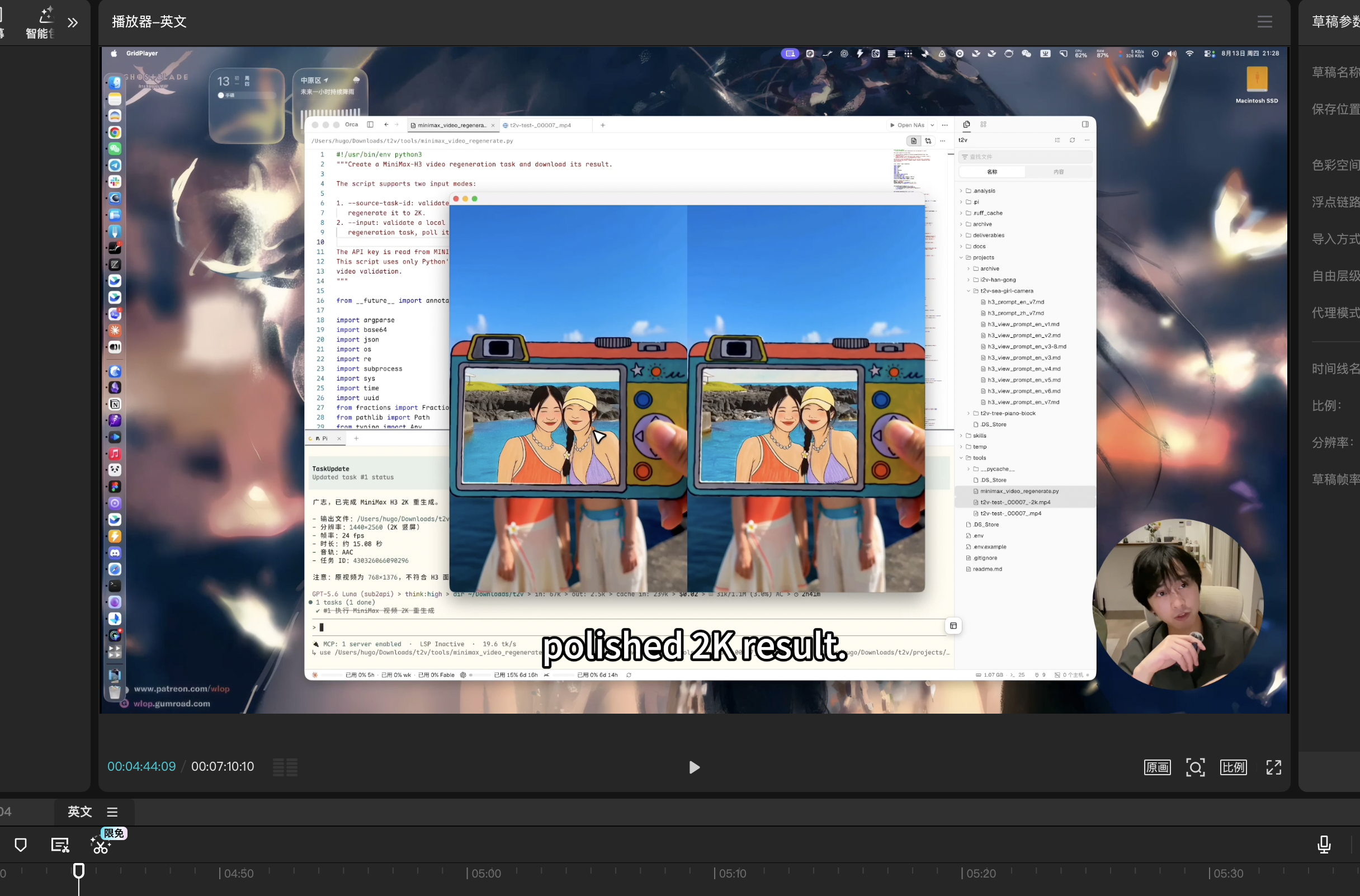The height and width of the screenshot is (896, 1360).
Task: Open minimax_video_regenerate.py in the file tree
Action: tap(1019, 492)
